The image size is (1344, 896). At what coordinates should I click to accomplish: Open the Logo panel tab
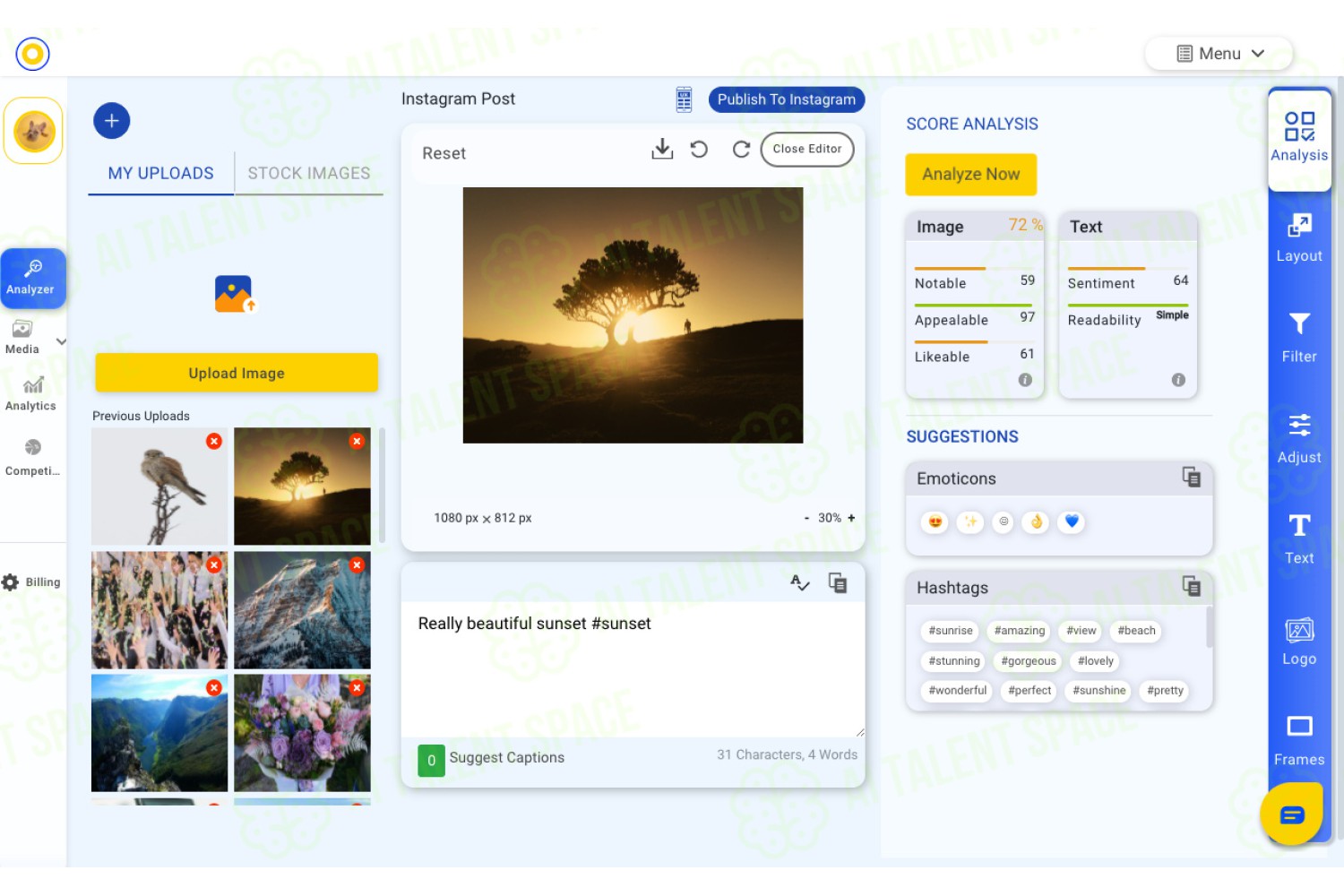tap(1299, 642)
